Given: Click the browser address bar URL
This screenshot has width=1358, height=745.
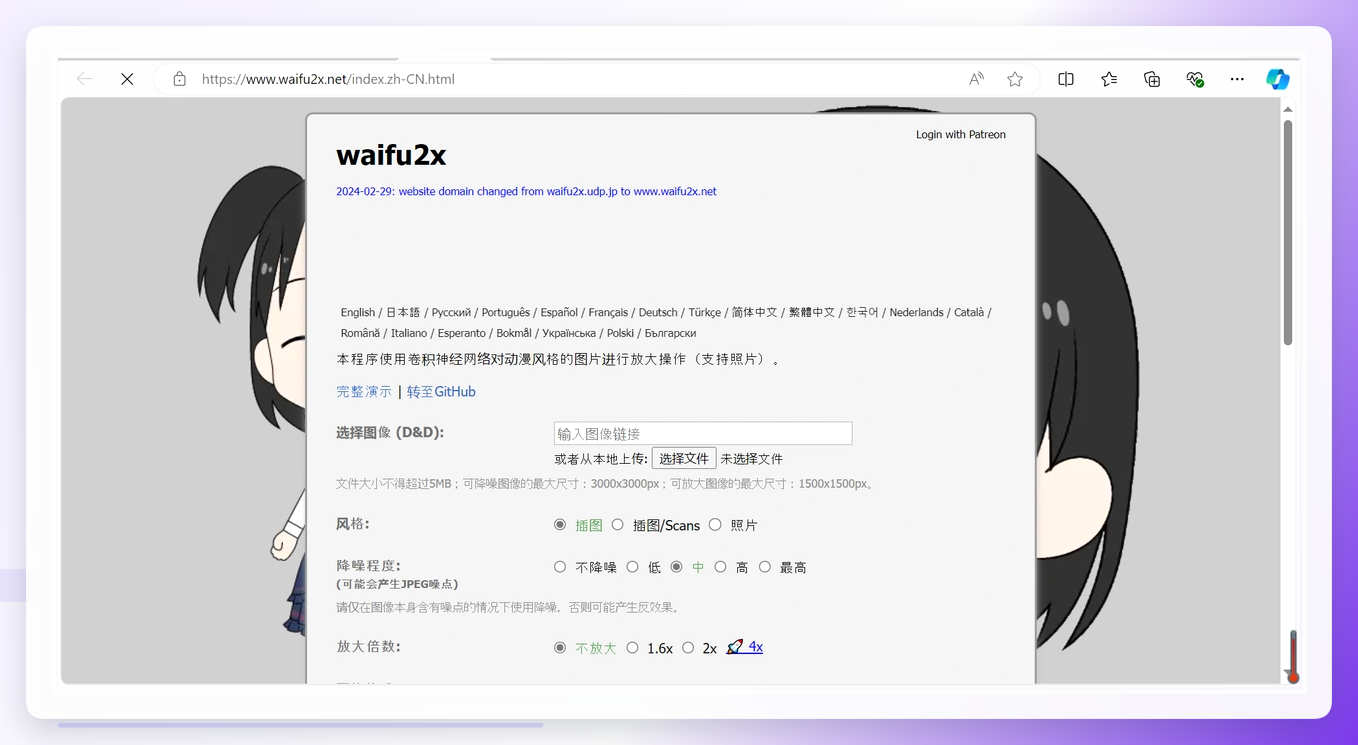Looking at the screenshot, I should (328, 79).
